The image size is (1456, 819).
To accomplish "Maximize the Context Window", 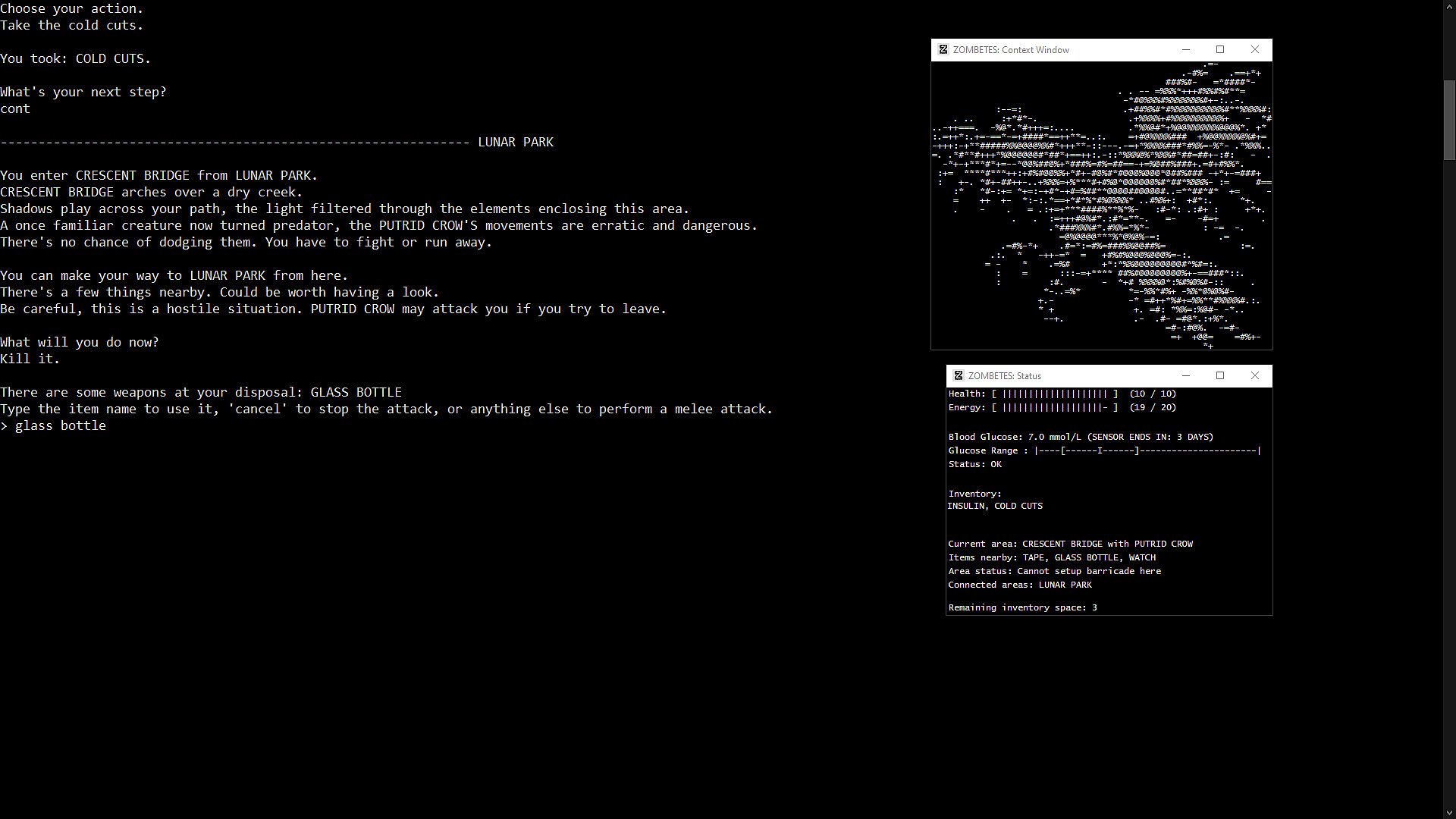I will click(x=1220, y=50).
